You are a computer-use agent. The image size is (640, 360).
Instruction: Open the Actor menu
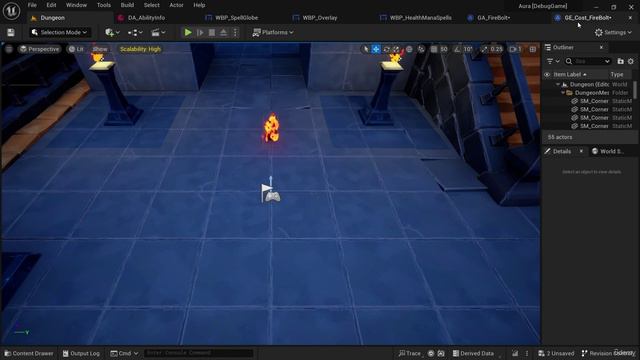pos(176,5)
